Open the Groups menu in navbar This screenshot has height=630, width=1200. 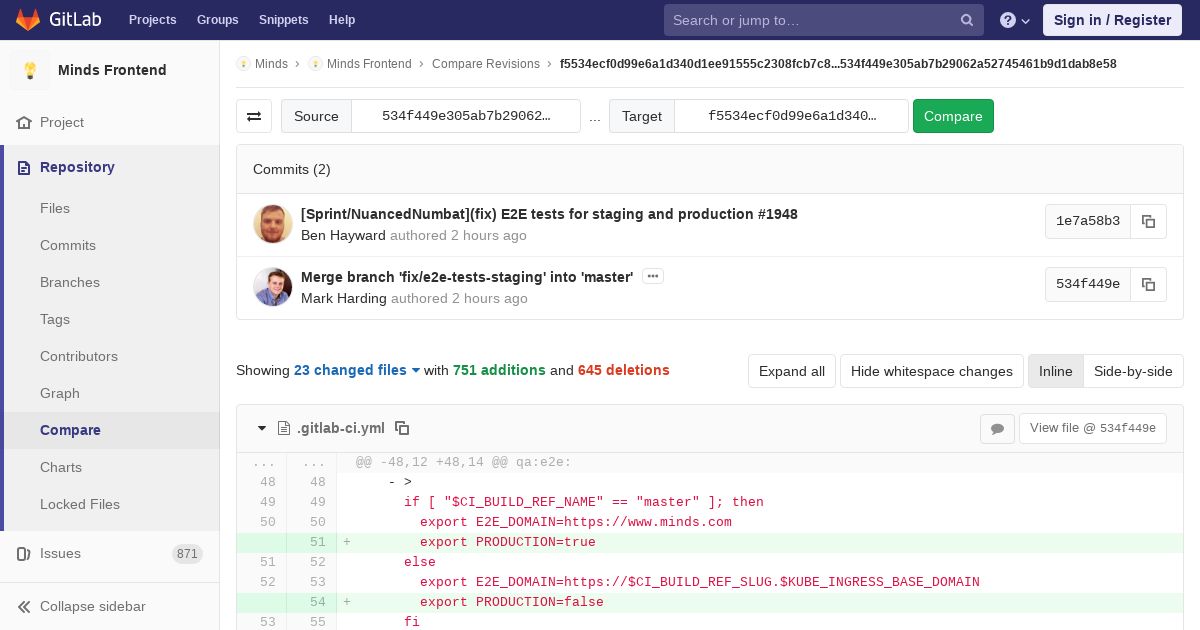[217, 20]
